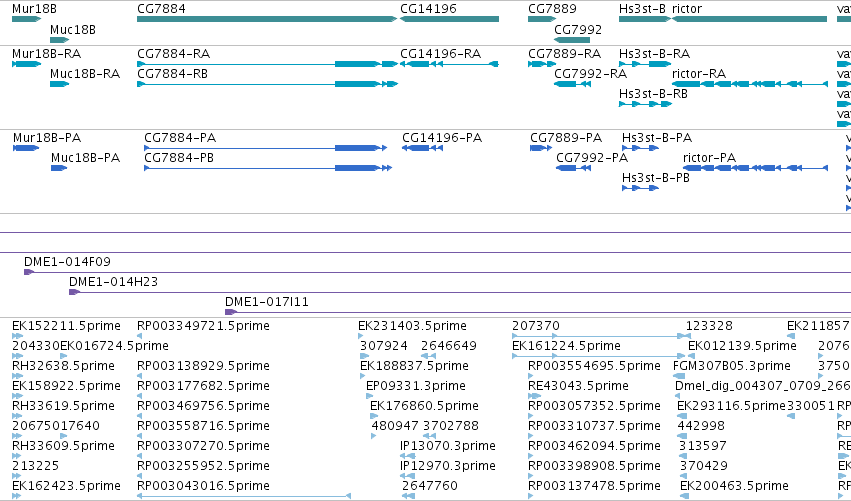This screenshot has height=501, width=851.
Task: Select the Hs3st-B gene label
Action: point(642,9)
